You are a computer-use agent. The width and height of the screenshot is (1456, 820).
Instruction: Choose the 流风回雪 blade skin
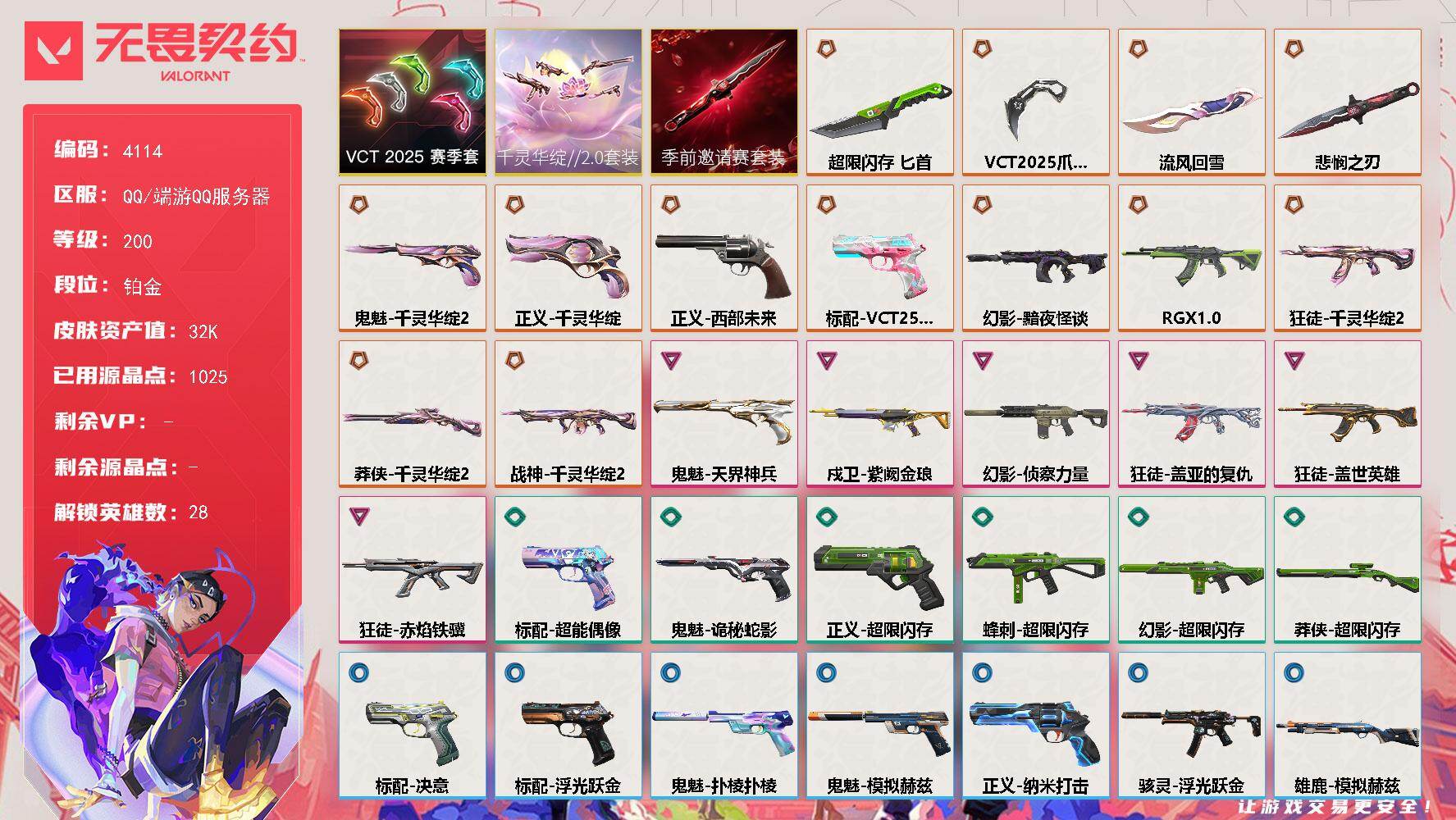(x=1191, y=102)
